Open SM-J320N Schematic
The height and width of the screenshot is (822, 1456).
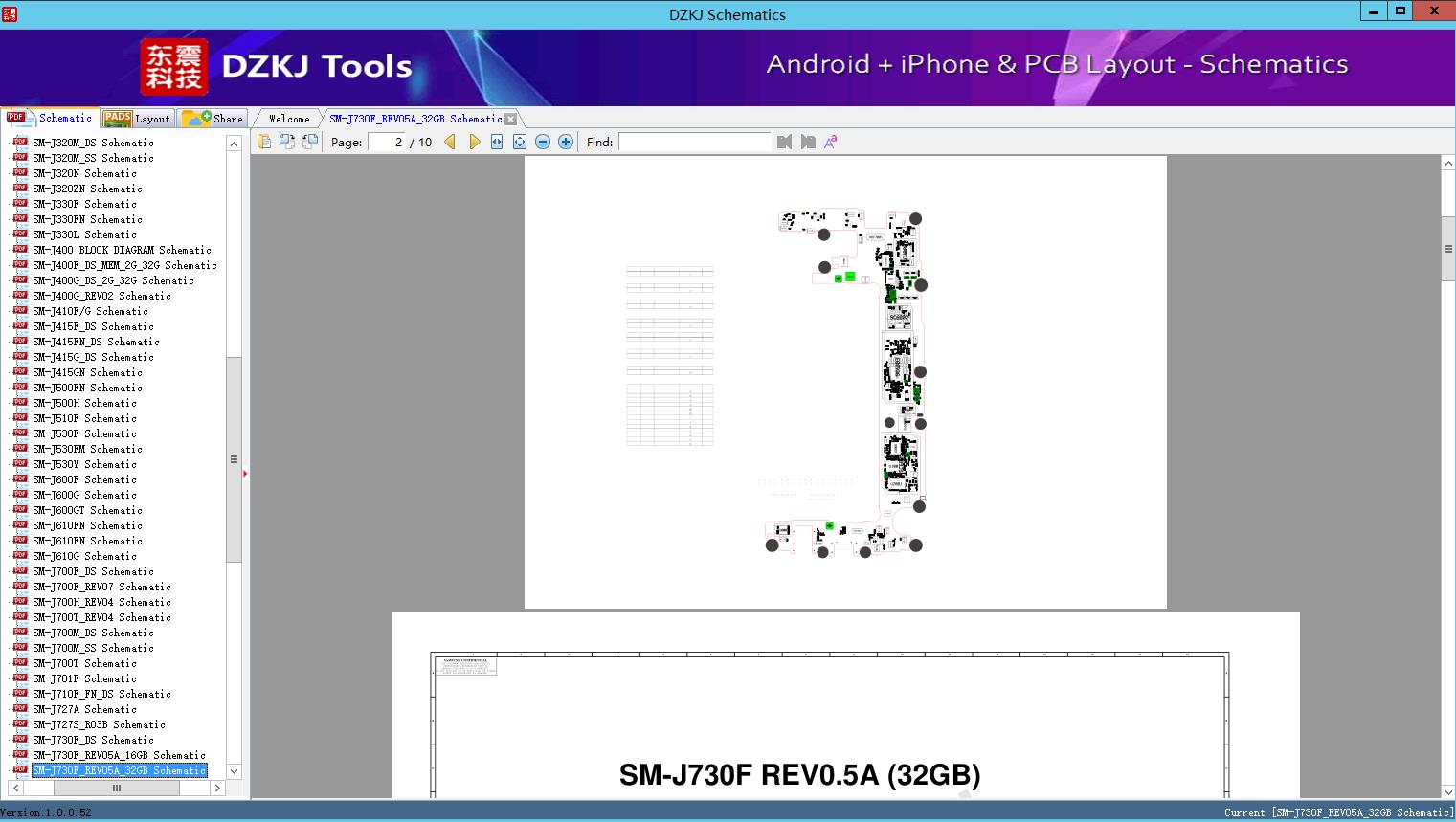click(84, 173)
